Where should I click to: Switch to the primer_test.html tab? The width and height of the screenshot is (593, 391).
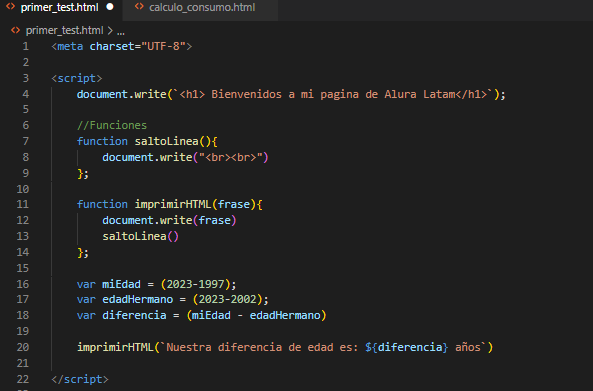(59, 8)
